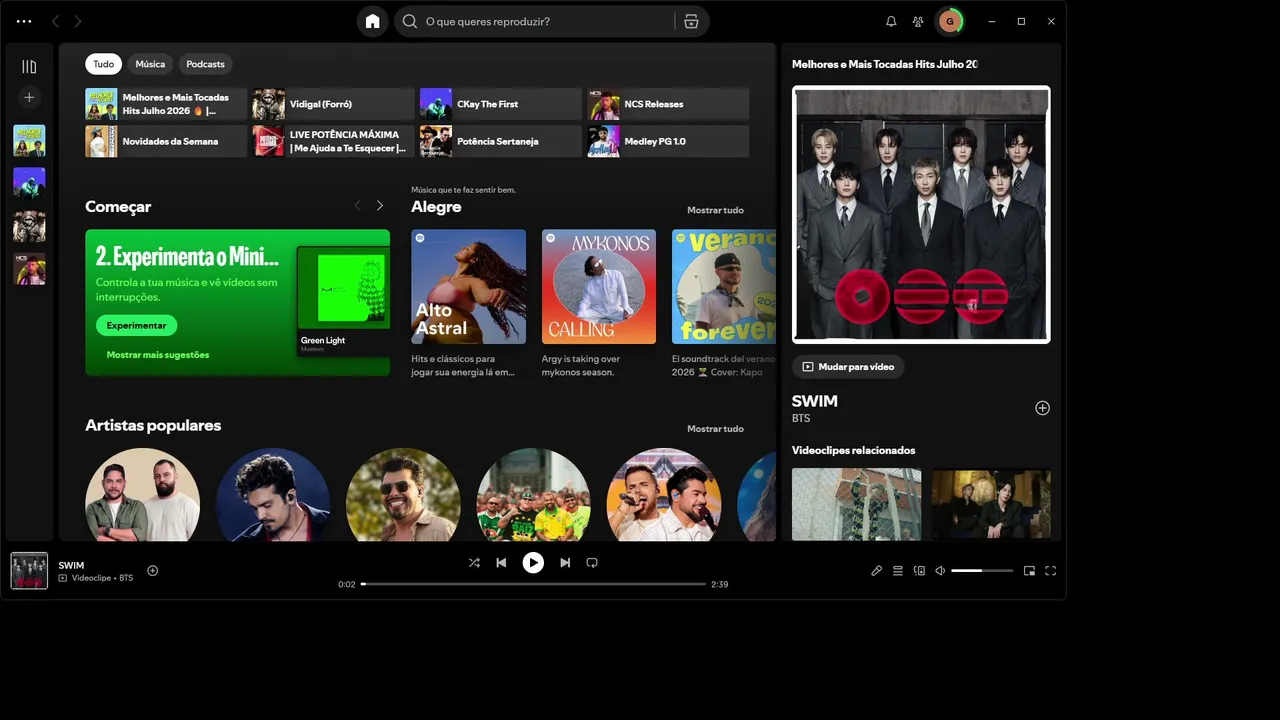
Task: Show previous Começar suggestion
Action: coord(357,206)
